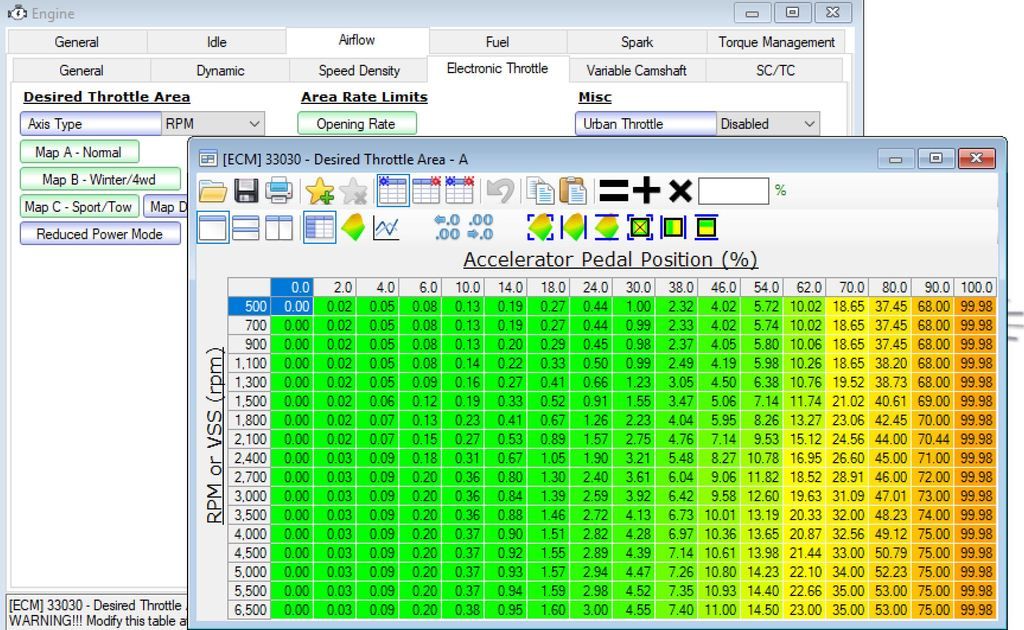Expand the Map D button options
1024x630 pixels.
tap(170, 207)
